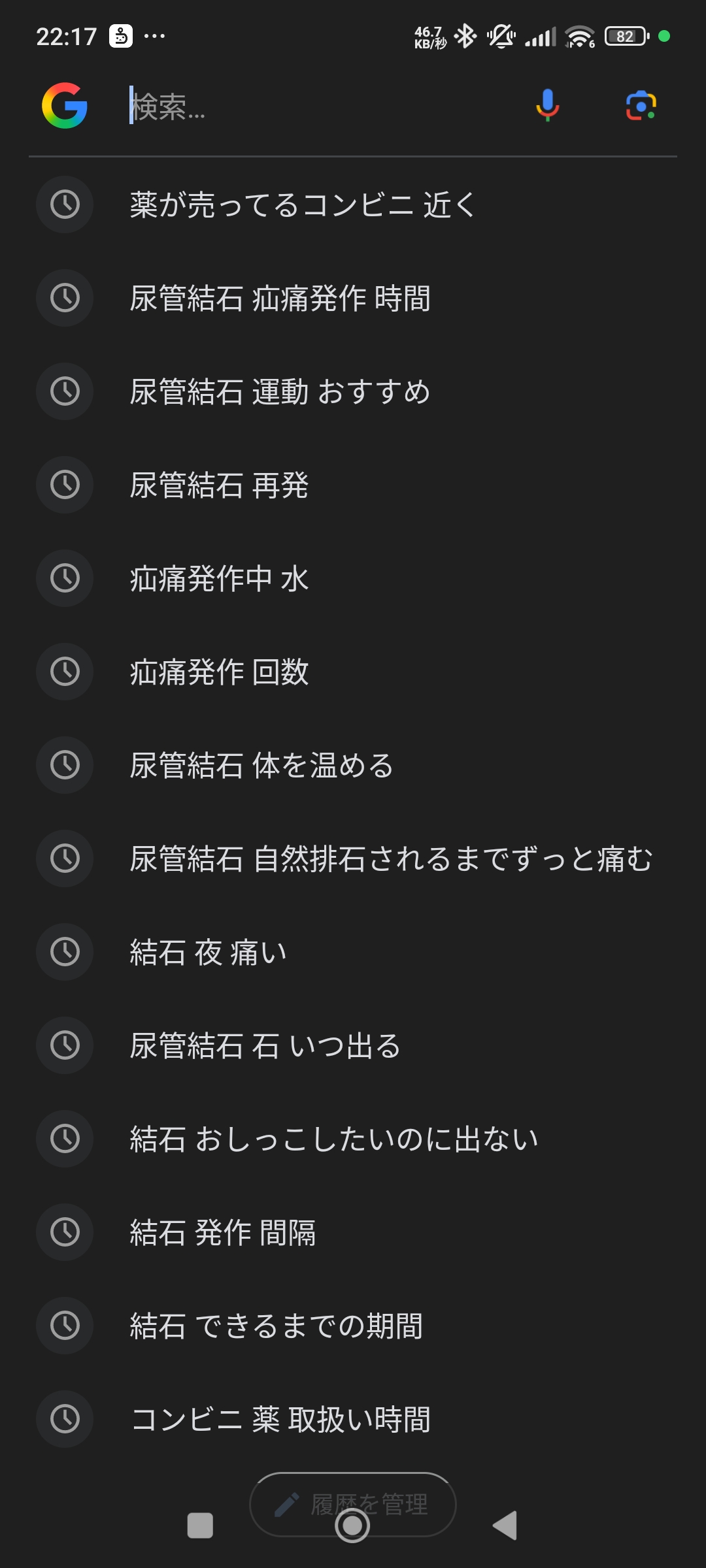The width and height of the screenshot is (706, 1568).
Task: Tap history icon beside 疝痛発作中 水
Action: coord(65,578)
